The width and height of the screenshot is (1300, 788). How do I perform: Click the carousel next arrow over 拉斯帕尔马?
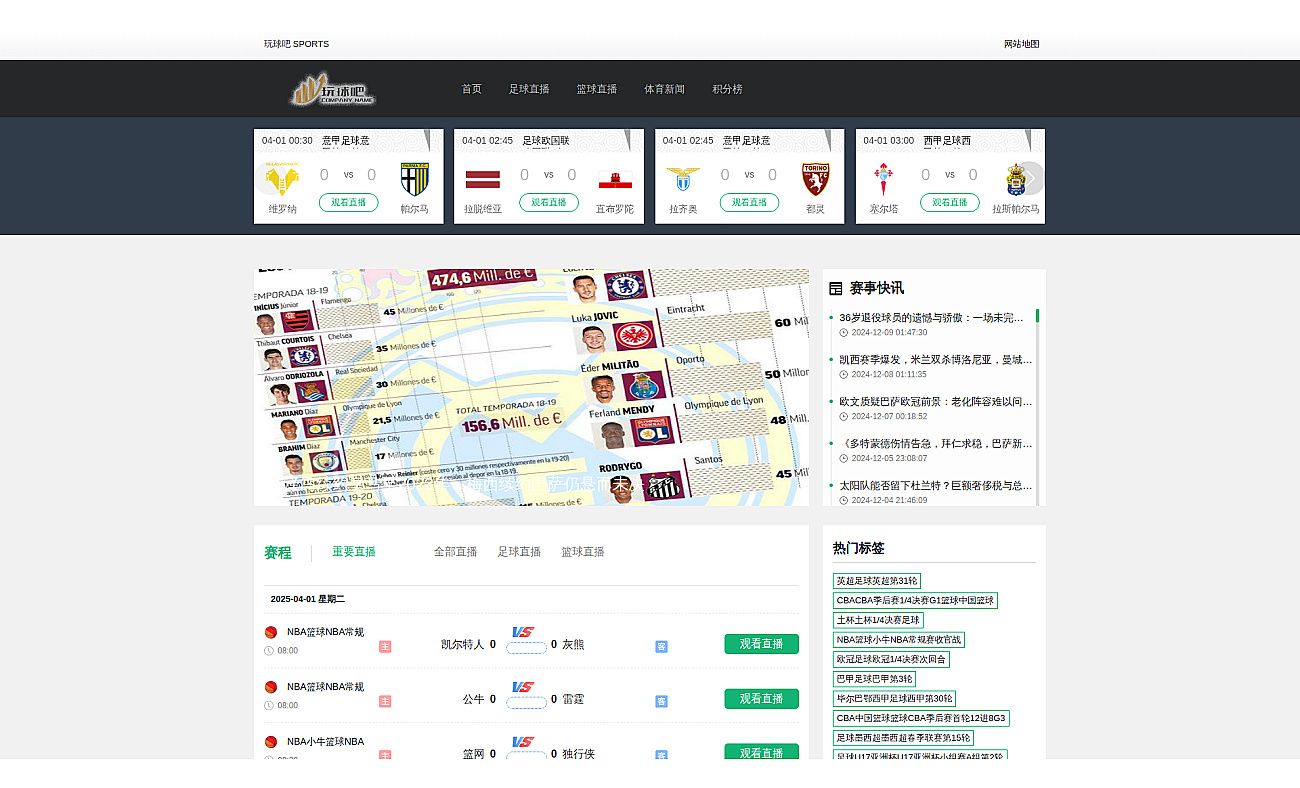tap(1029, 178)
